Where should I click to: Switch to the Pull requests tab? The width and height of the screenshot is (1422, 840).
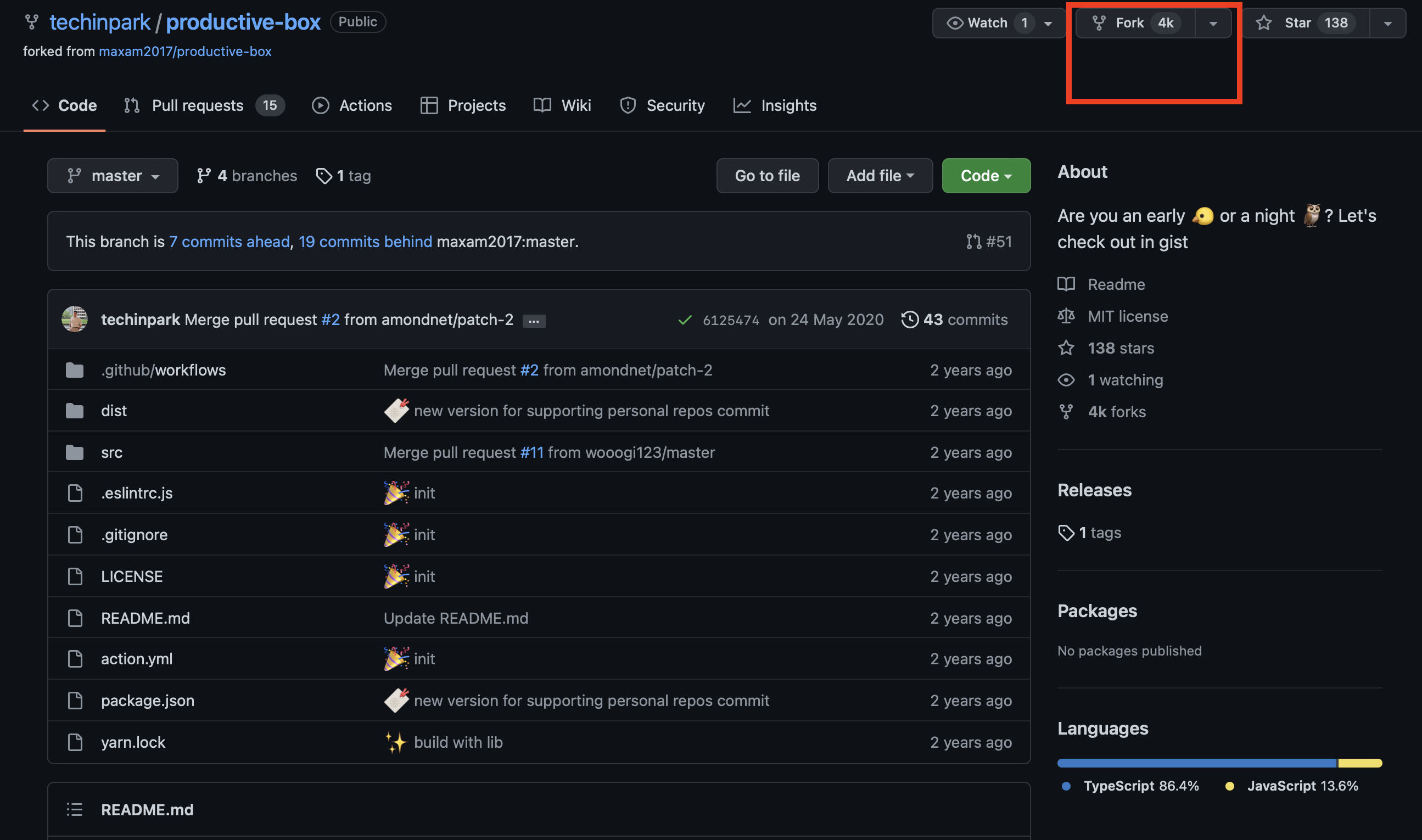(198, 105)
